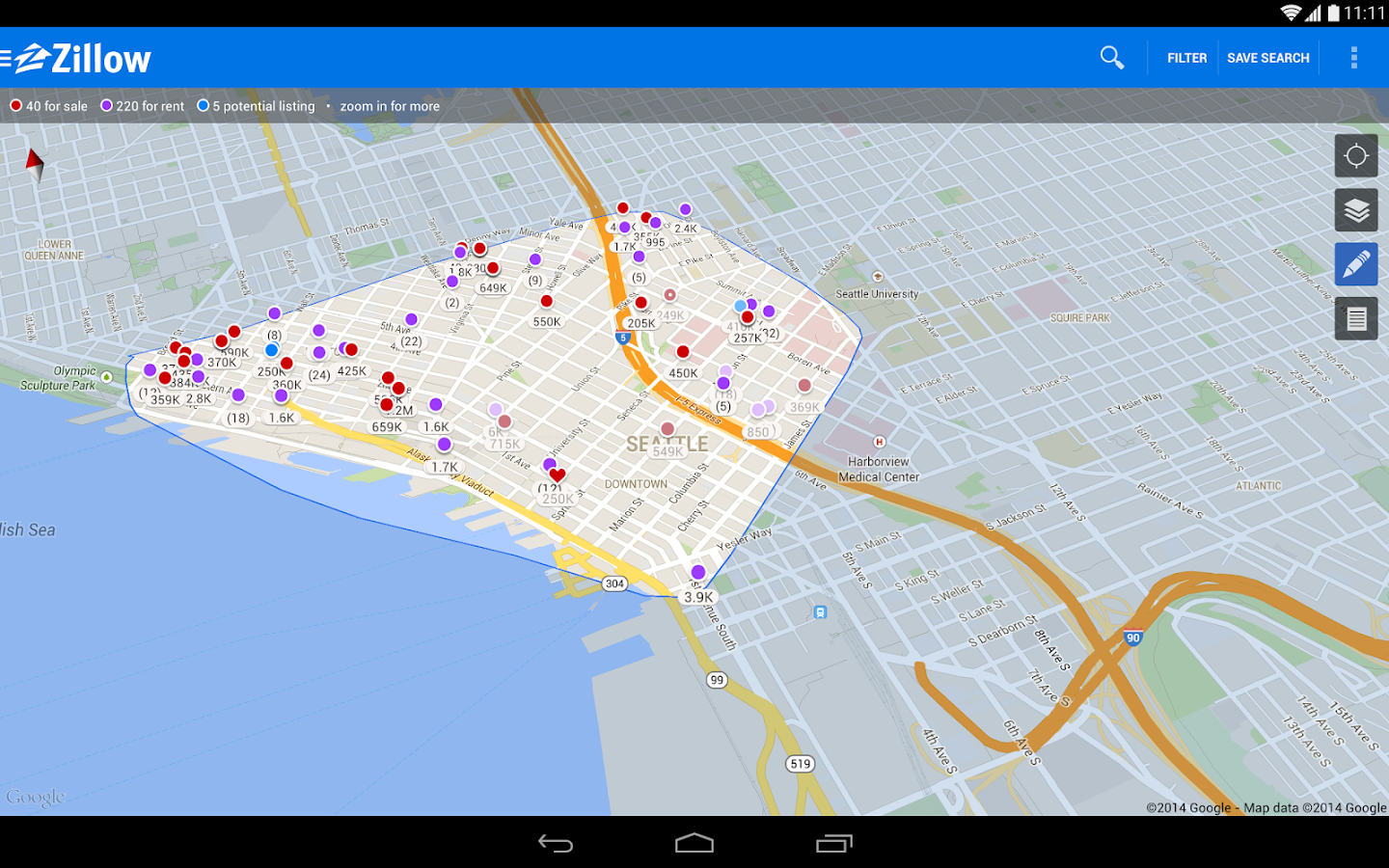The width and height of the screenshot is (1389, 868).
Task: Select the 205K price marker
Action: 641,323
